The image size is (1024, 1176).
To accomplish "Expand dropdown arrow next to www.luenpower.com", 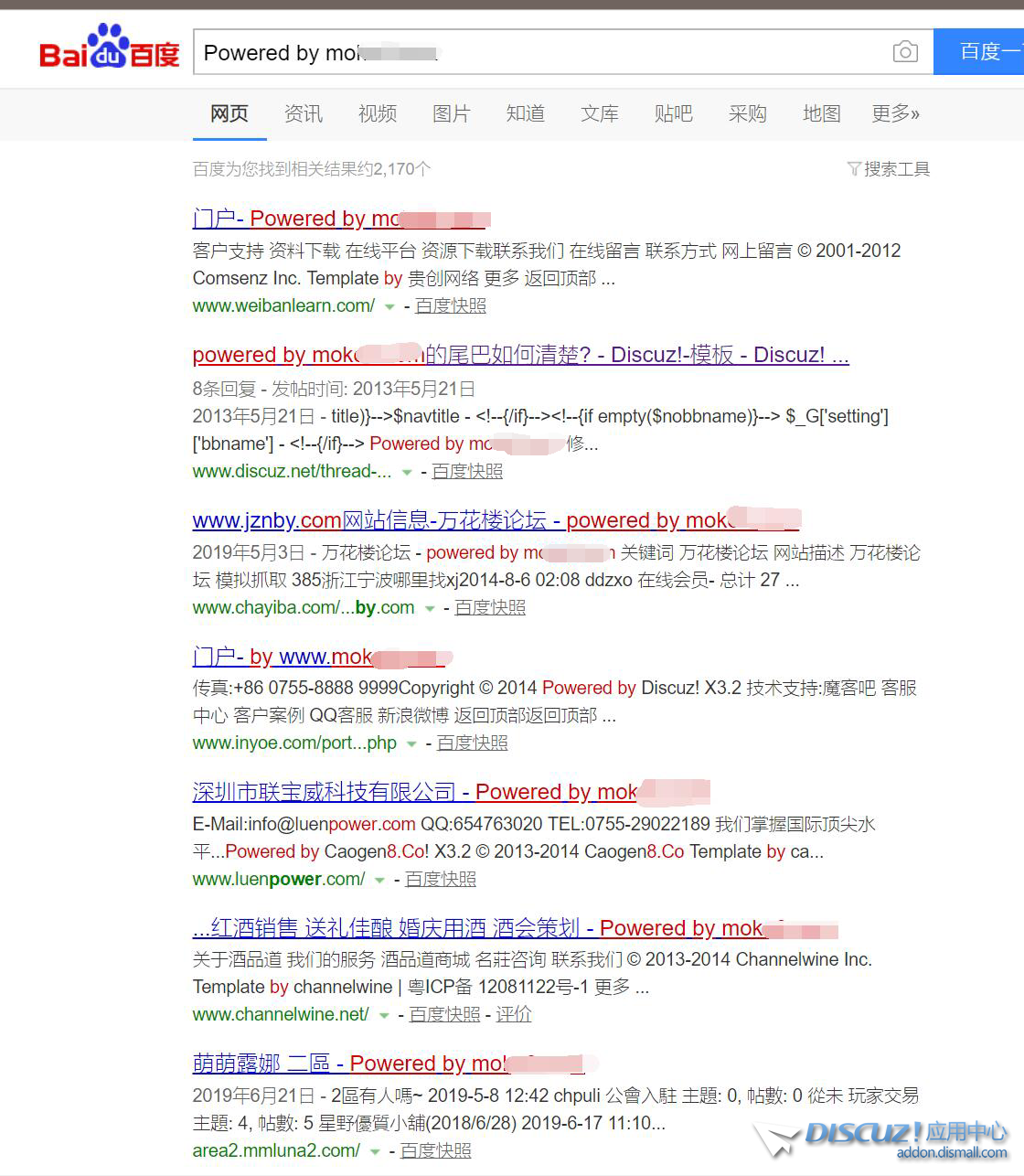I will pos(379,881).
